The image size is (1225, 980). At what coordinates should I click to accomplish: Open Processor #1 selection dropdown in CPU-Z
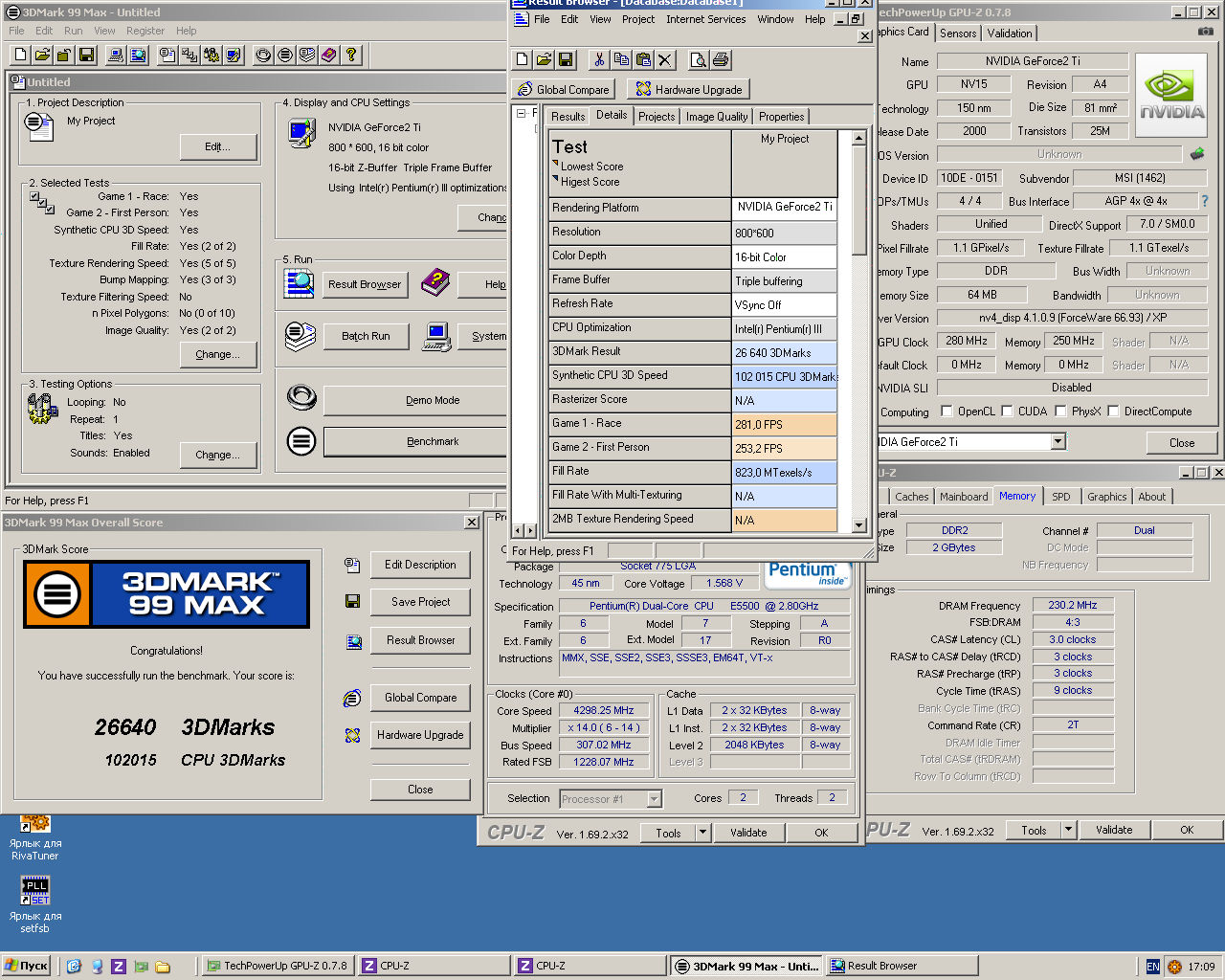coord(655,799)
